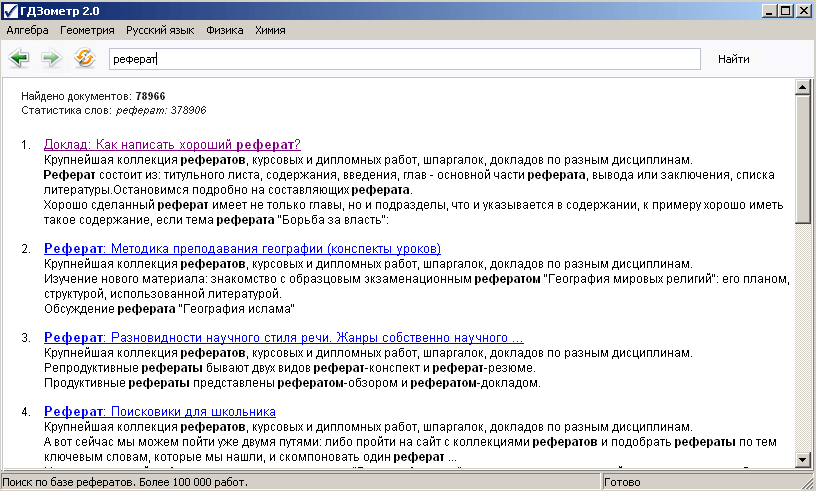Maximize the ГДЗометр window
The width and height of the screenshot is (816, 491).
(786, 10)
